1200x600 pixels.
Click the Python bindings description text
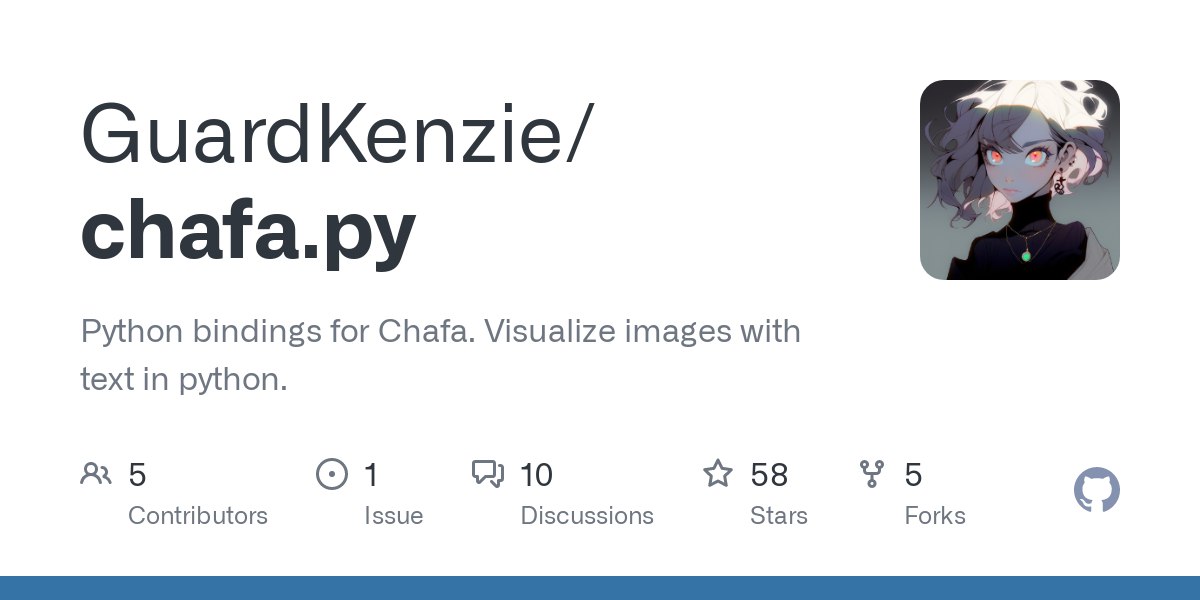coord(440,355)
